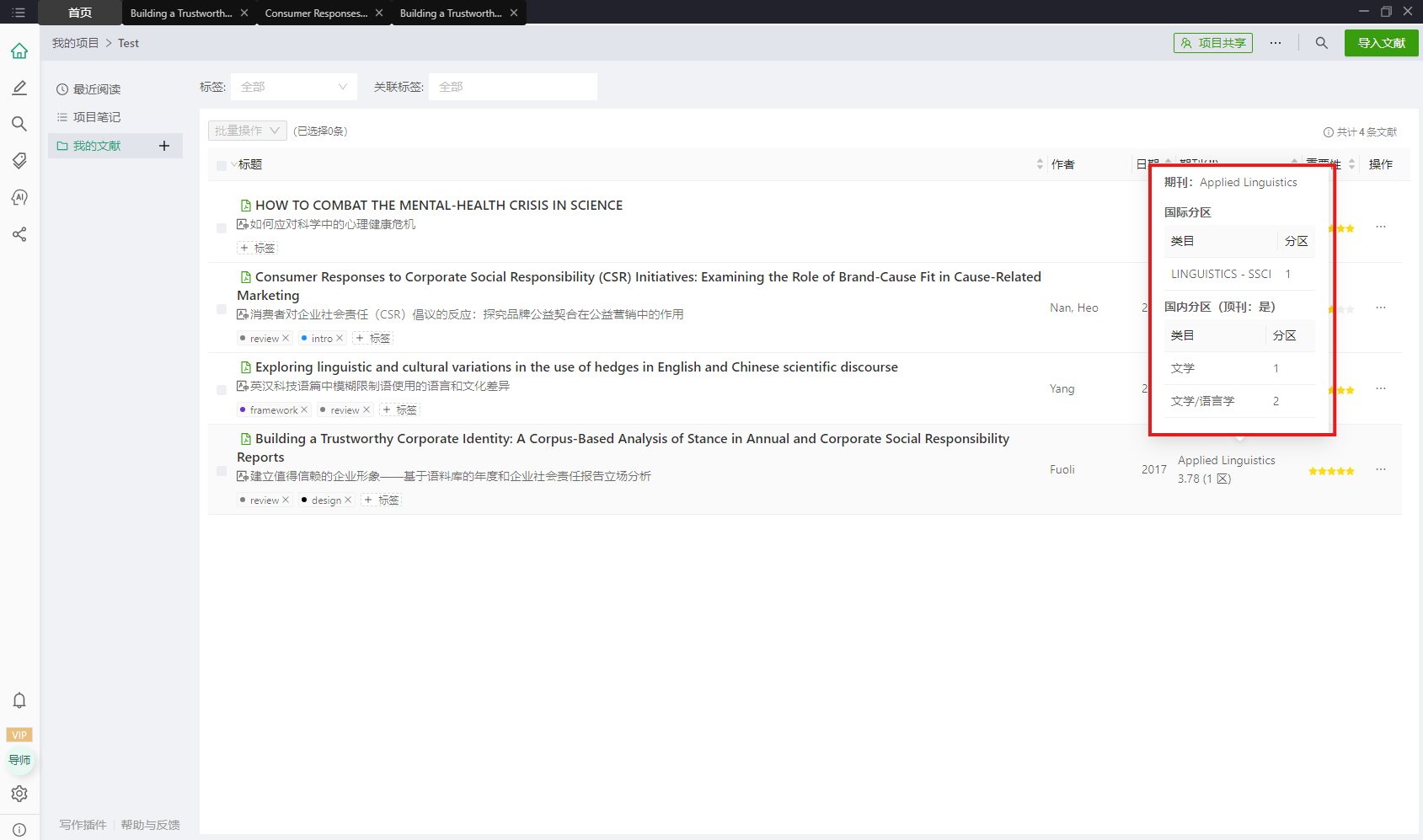Open the 标签 filter dropdown
Viewport: 1423px width, 840px height.
(x=294, y=87)
